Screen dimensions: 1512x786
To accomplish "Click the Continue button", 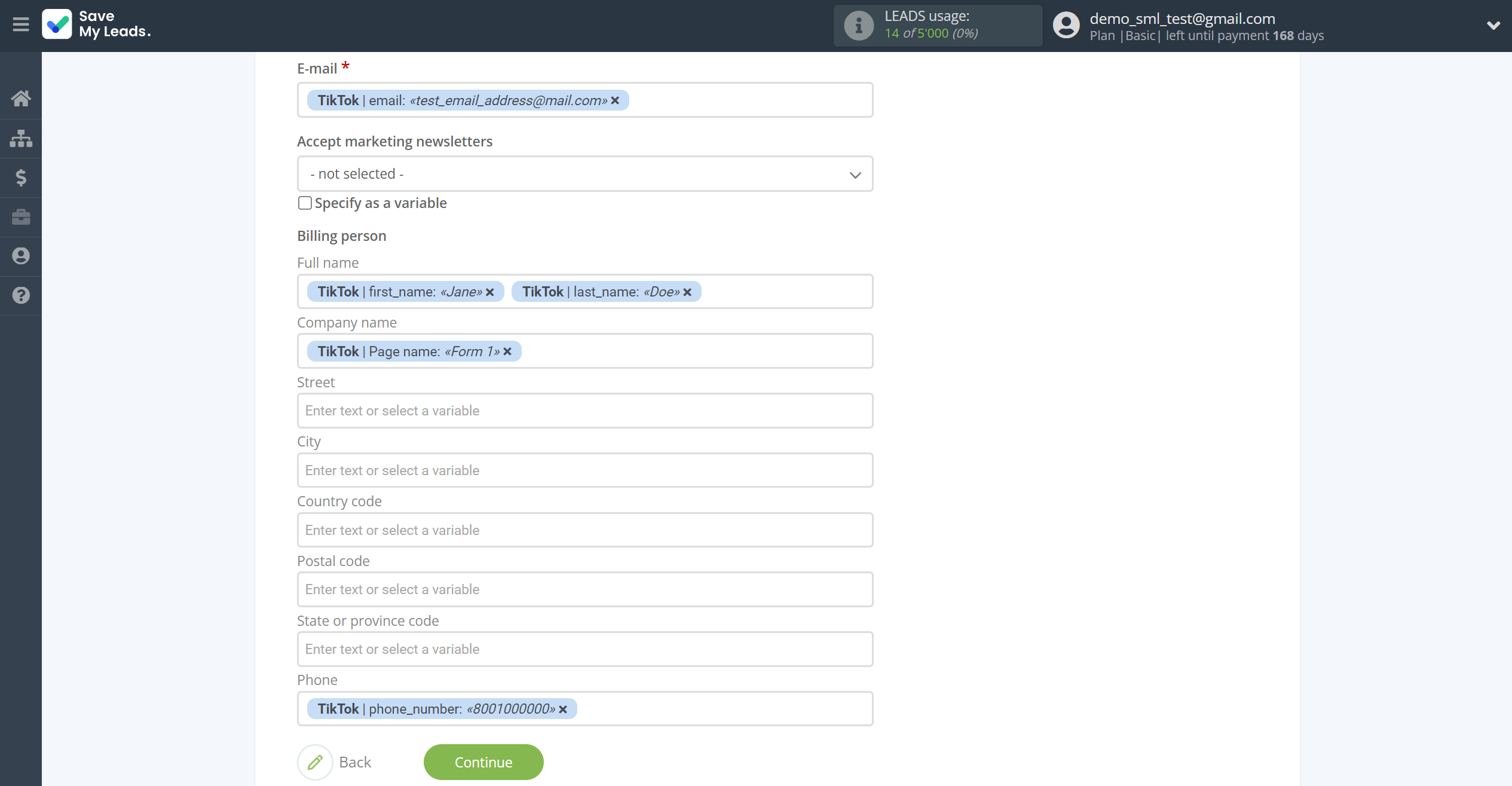I will [483, 762].
